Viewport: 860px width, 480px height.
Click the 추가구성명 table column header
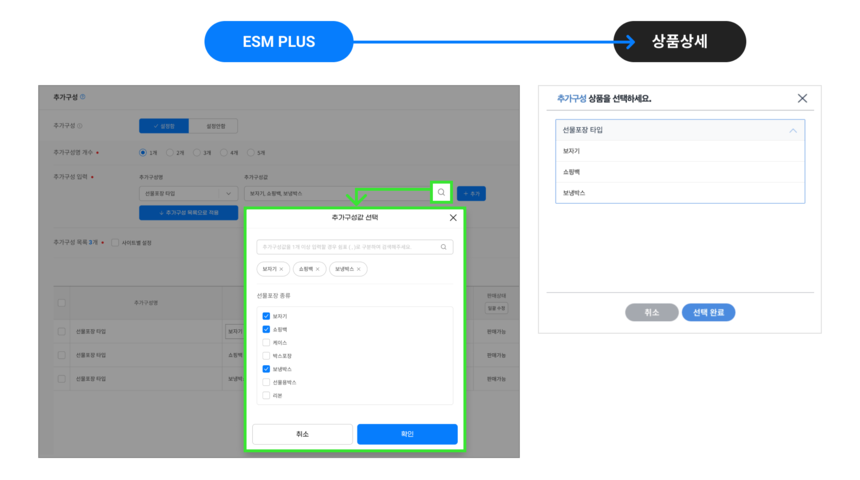tap(146, 303)
